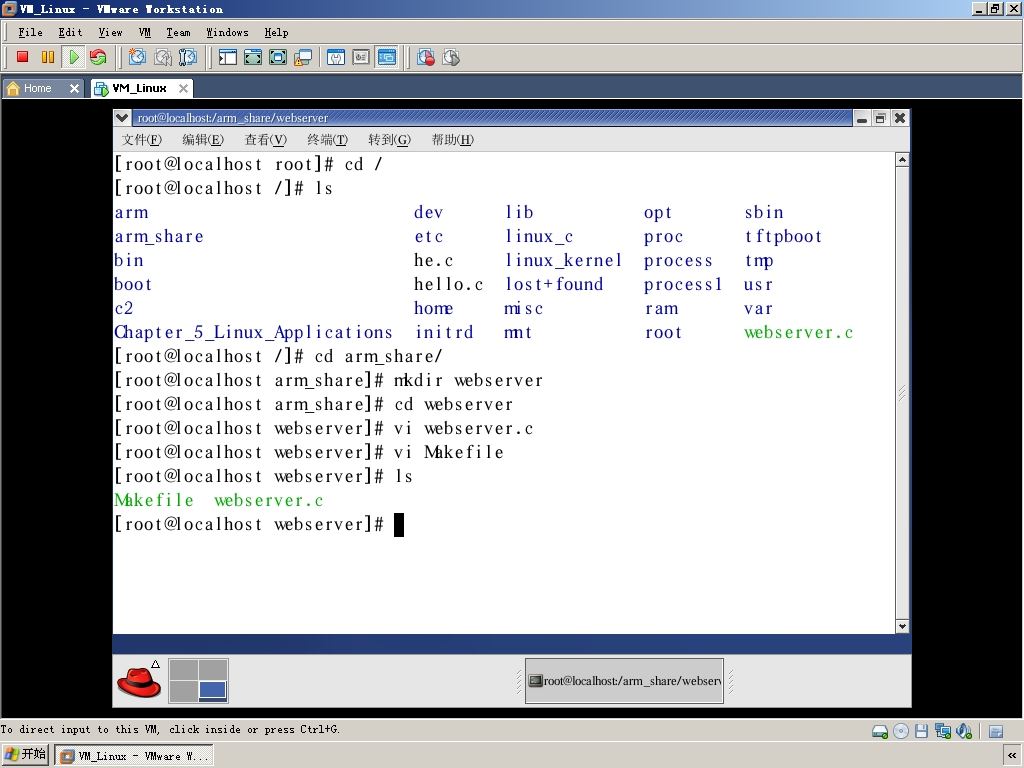The height and width of the screenshot is (768, 1024).
Task: Open the terminal 帮助(H) menu
Action: coord(453,139)
